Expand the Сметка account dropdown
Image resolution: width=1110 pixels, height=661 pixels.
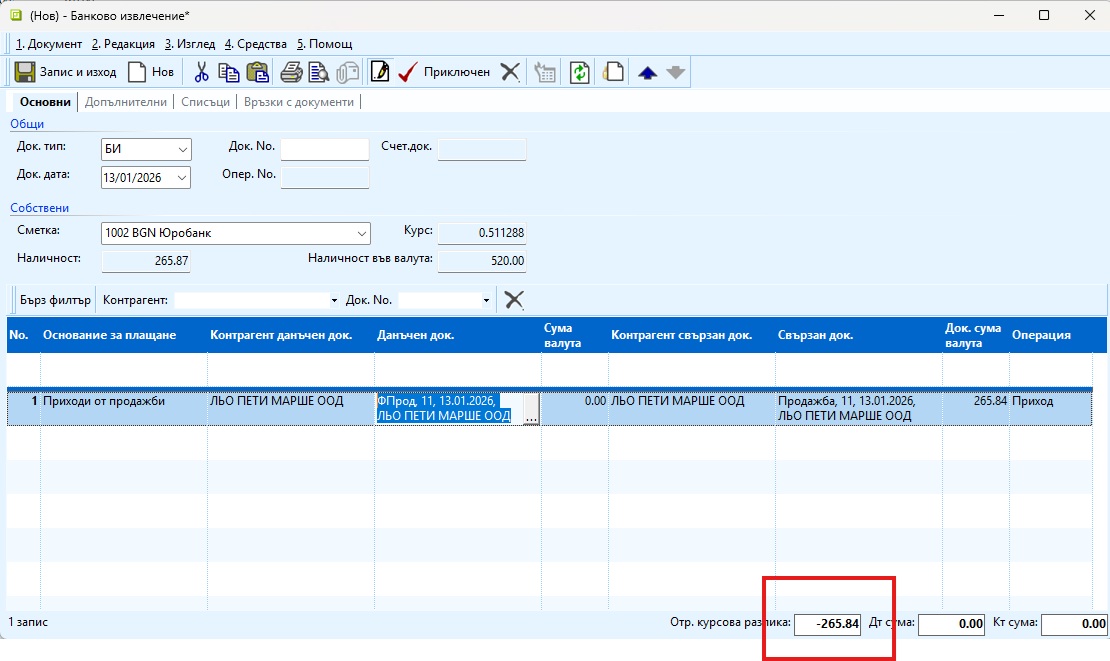pos(361,234)
